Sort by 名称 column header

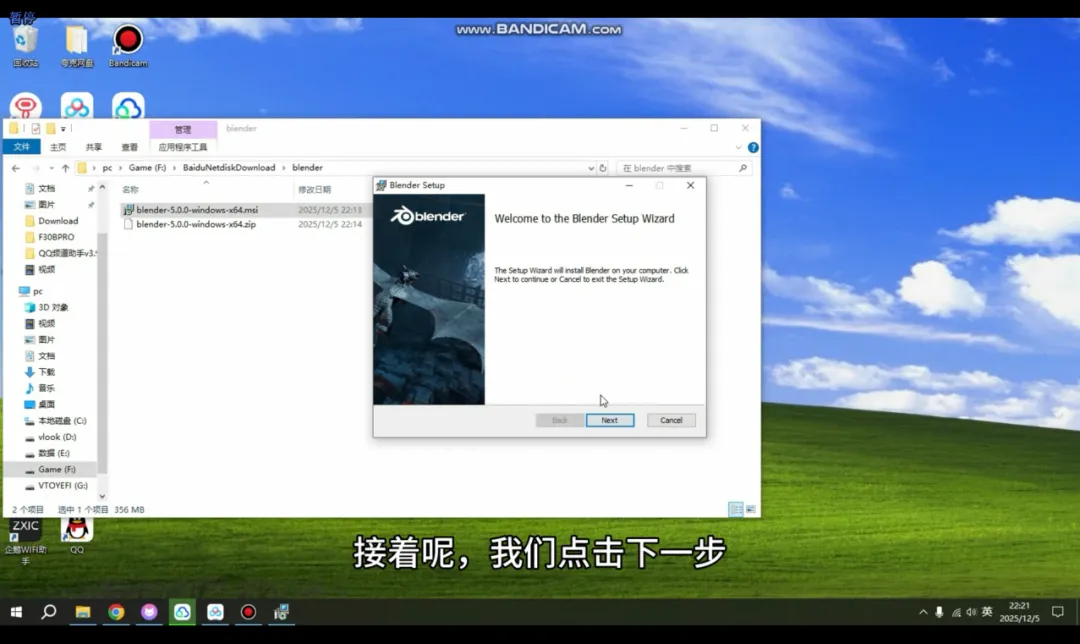(x=130, y=189)
